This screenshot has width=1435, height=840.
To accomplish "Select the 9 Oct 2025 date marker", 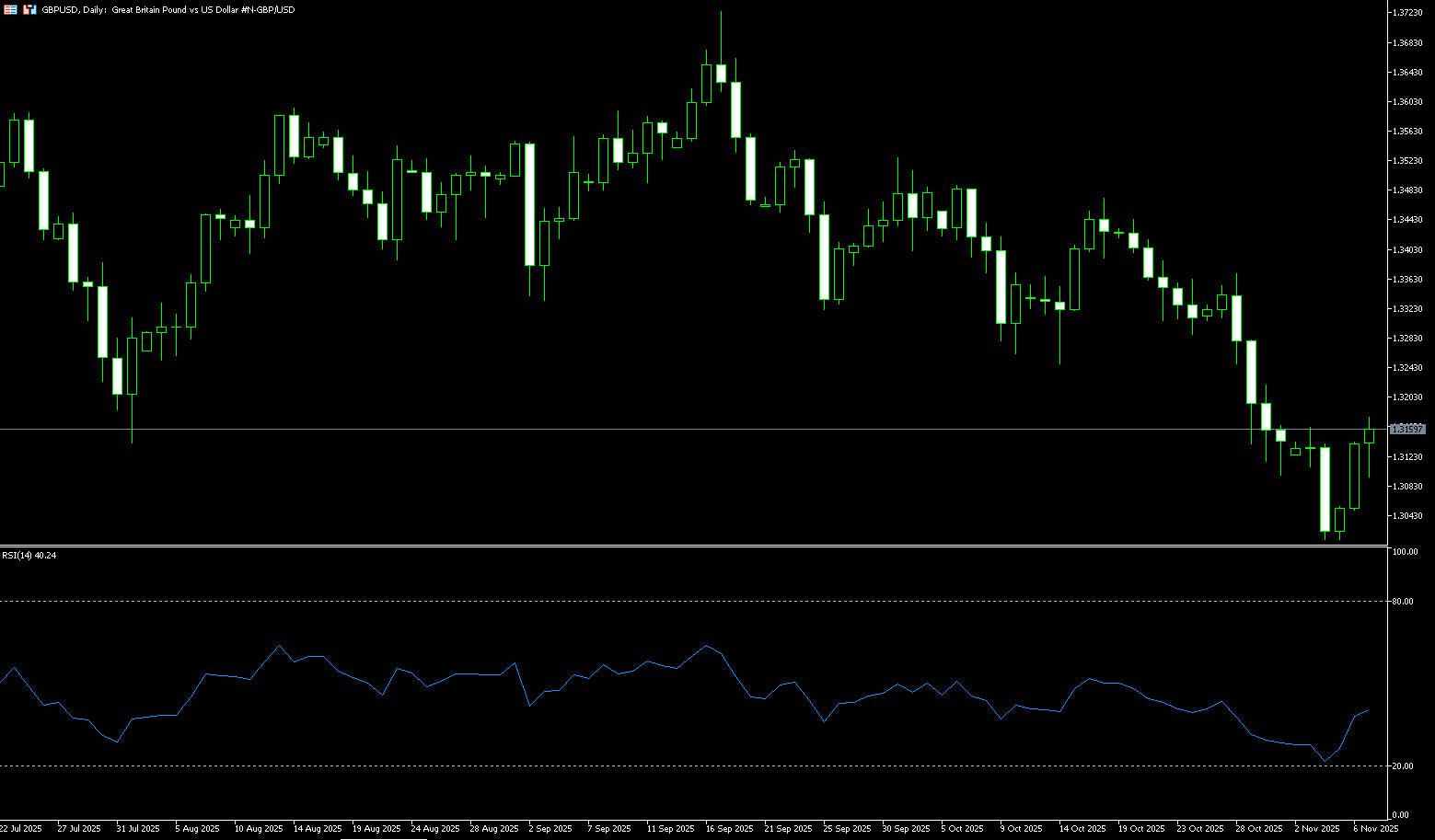I will tap(1021, 829).
